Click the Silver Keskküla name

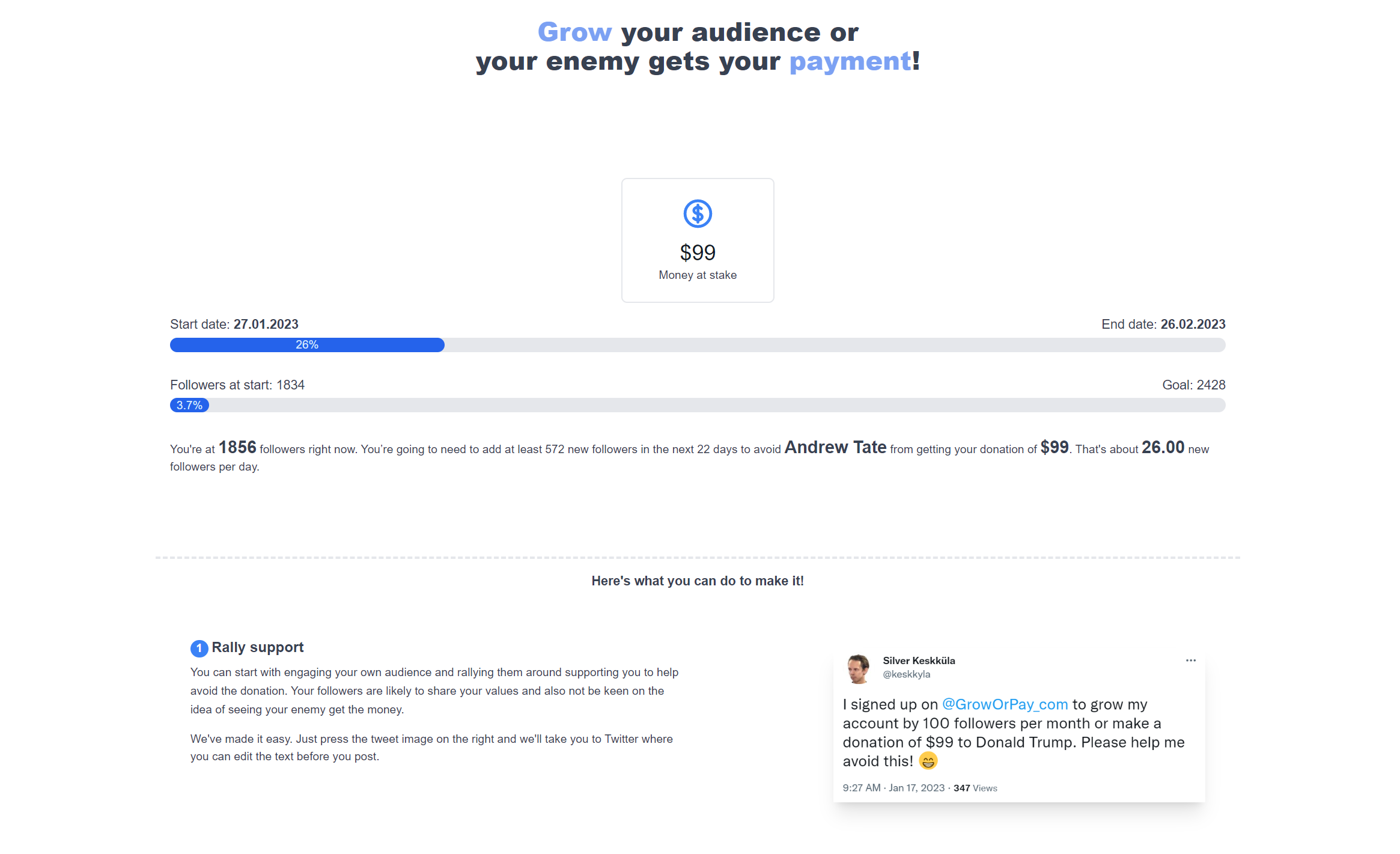pyautogui.click(x=919, y=660)
